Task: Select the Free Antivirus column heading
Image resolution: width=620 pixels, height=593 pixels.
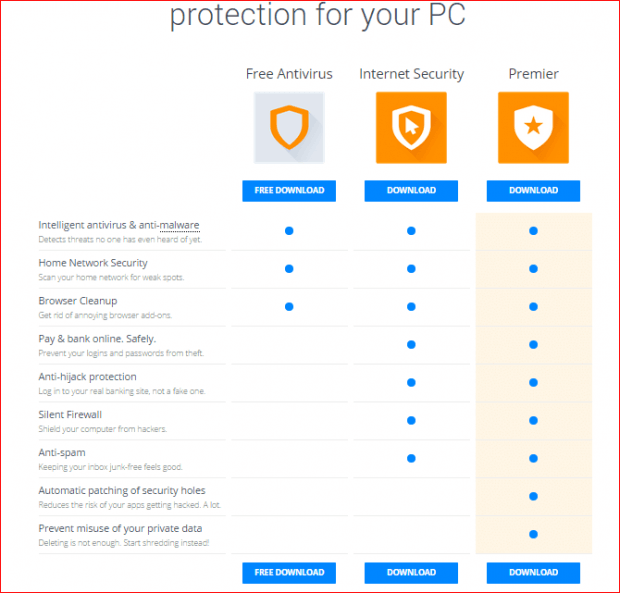Action: (x=289, y=74)
